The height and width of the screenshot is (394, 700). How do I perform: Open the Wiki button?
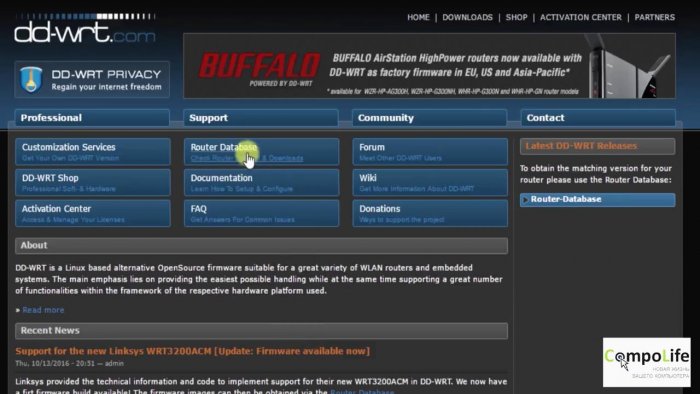[x=430, y=182]
